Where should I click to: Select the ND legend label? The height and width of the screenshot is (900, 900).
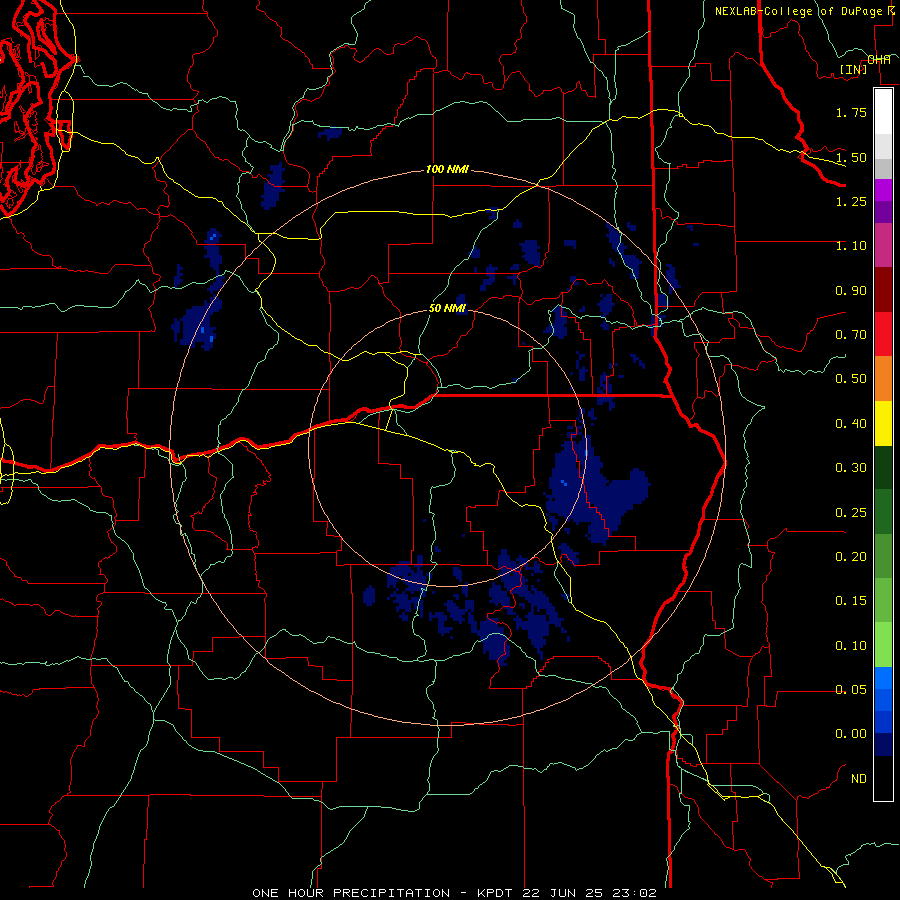tap(859, 779)
